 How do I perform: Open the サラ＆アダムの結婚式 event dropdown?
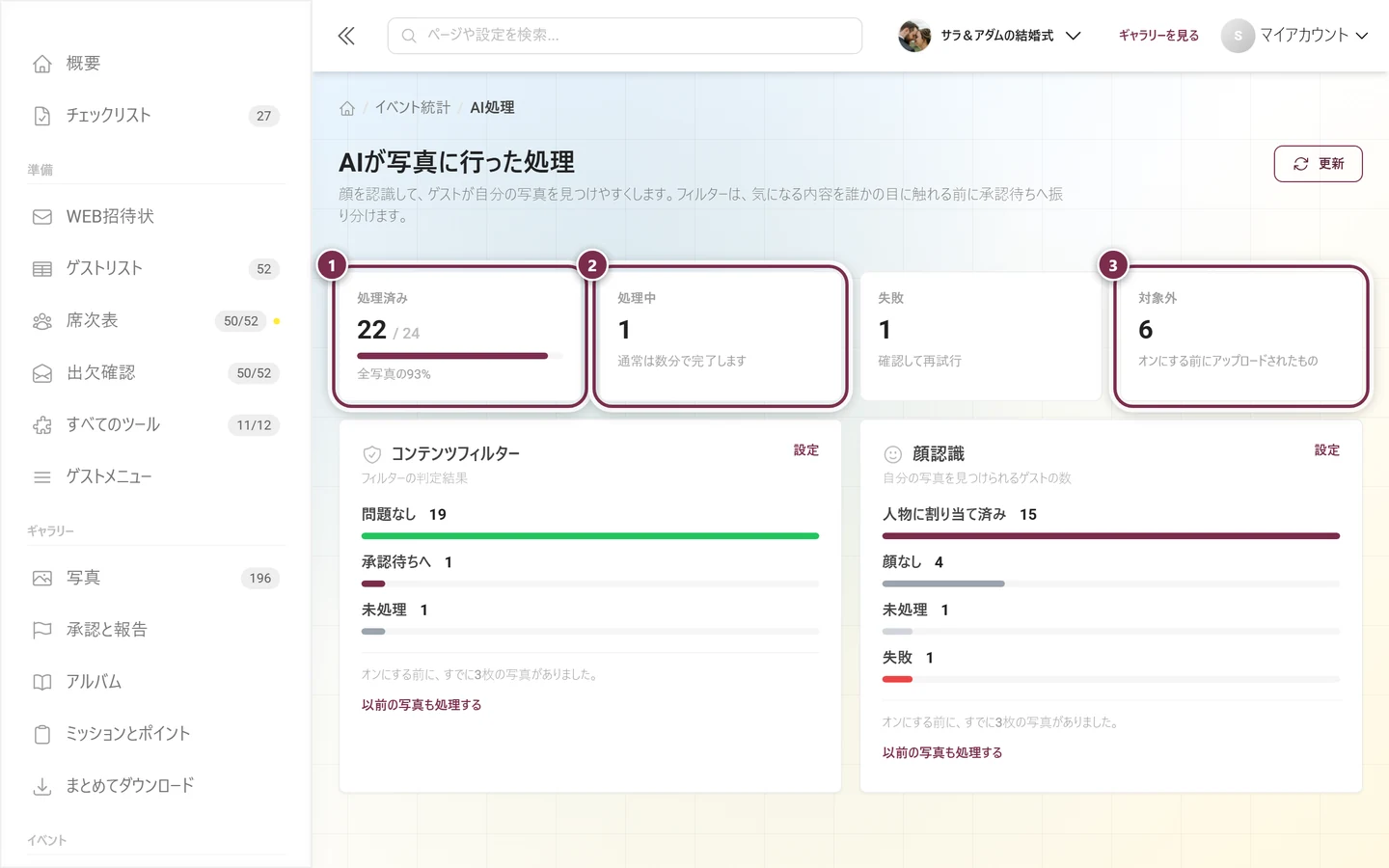[x=990, y=36]
